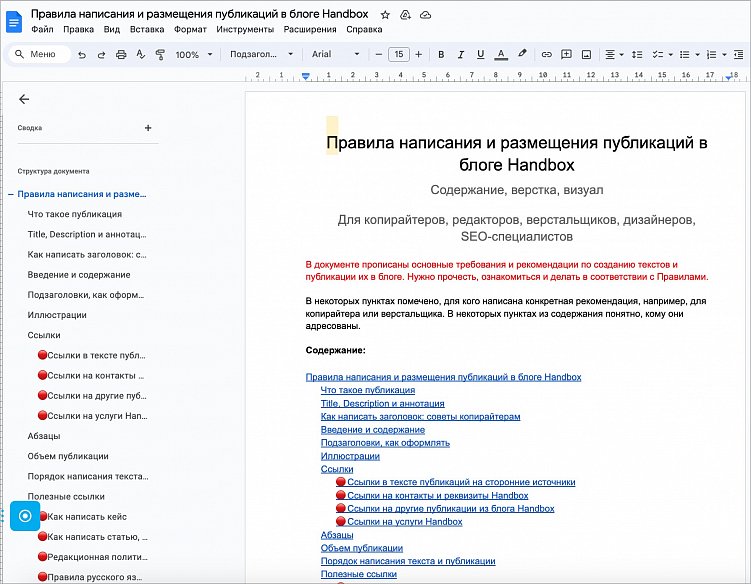Viewport: 751px width, 584px height.
Task: Follow contents link Подзаголовки, как оформлять
Action: click(x=385, y=443)
